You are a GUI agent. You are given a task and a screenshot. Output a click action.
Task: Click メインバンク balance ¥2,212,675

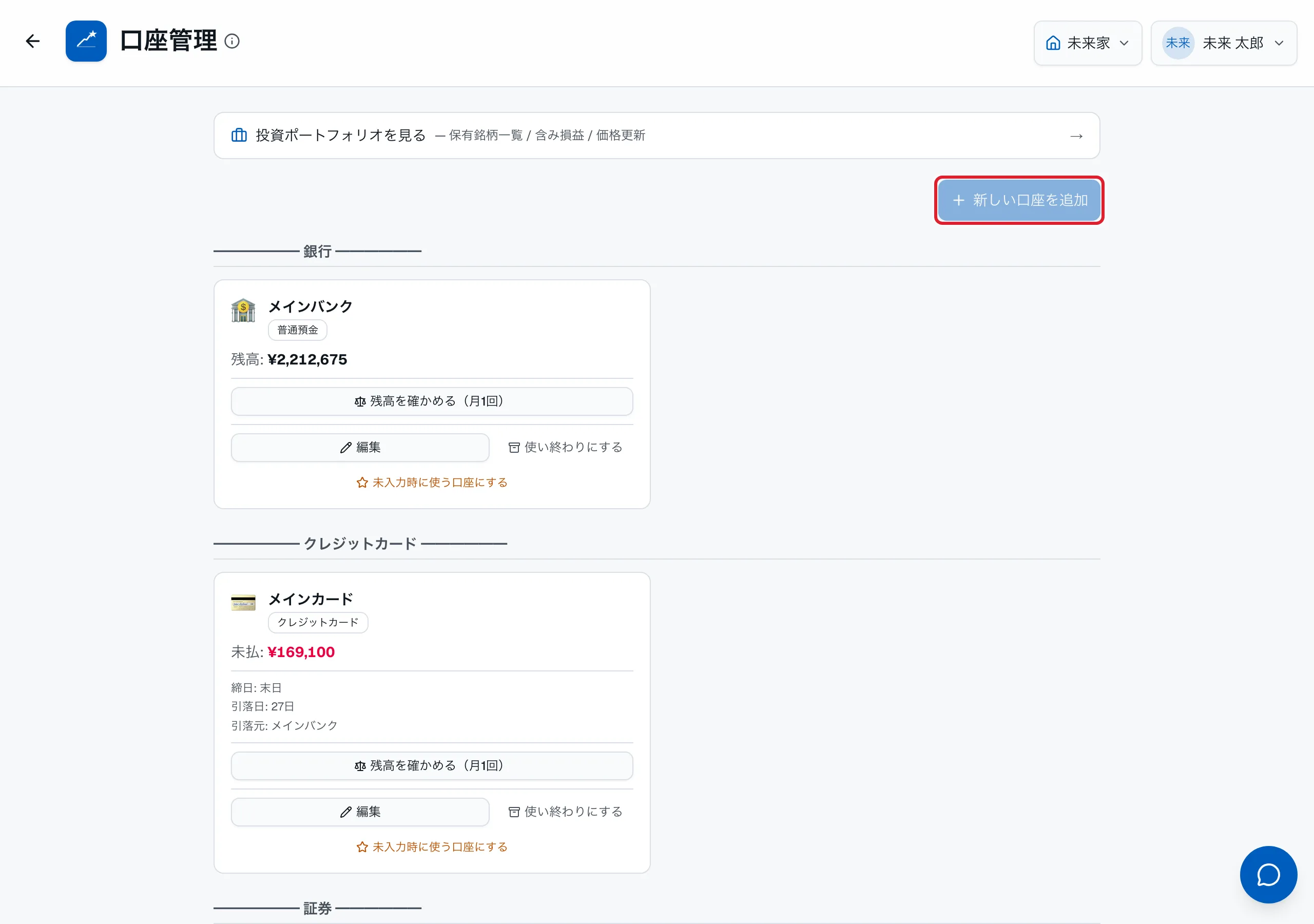[307, 359]
